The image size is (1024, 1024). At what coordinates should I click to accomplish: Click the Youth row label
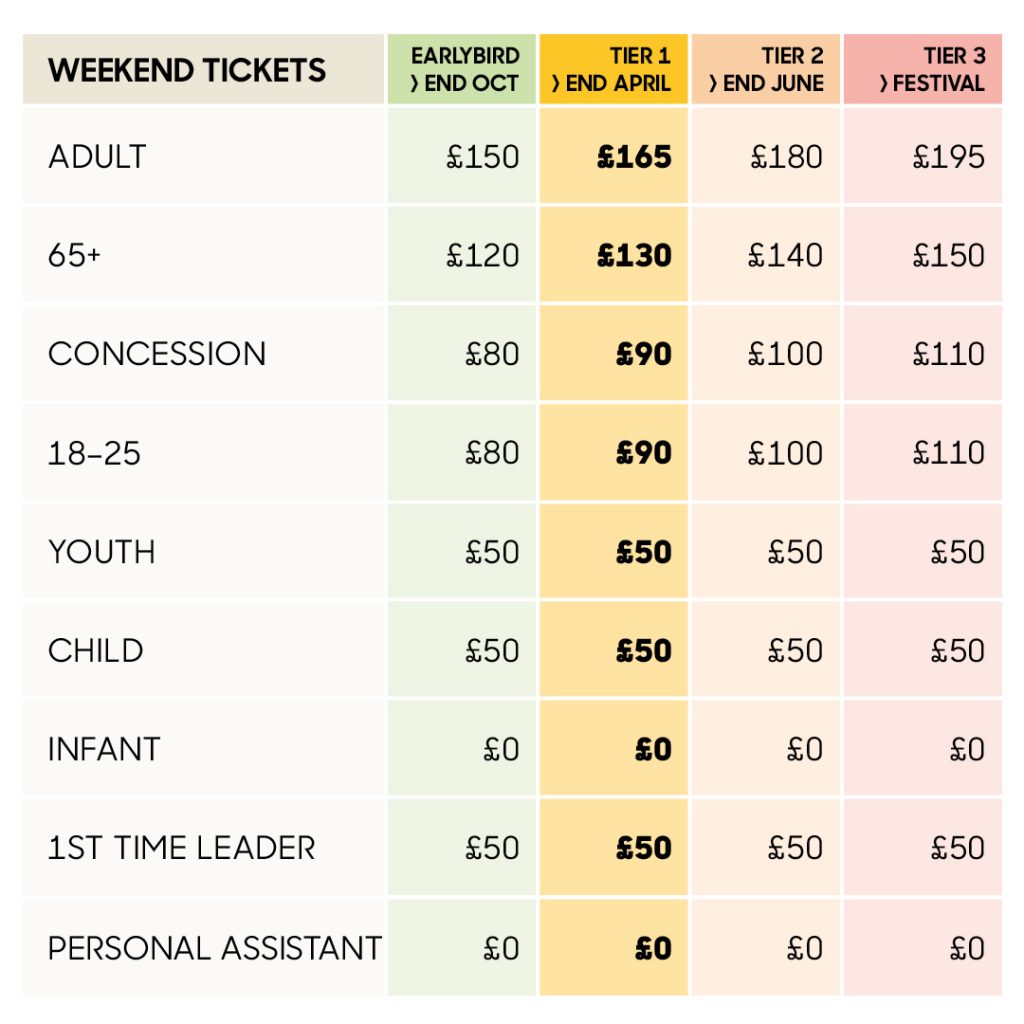[101, 552]
